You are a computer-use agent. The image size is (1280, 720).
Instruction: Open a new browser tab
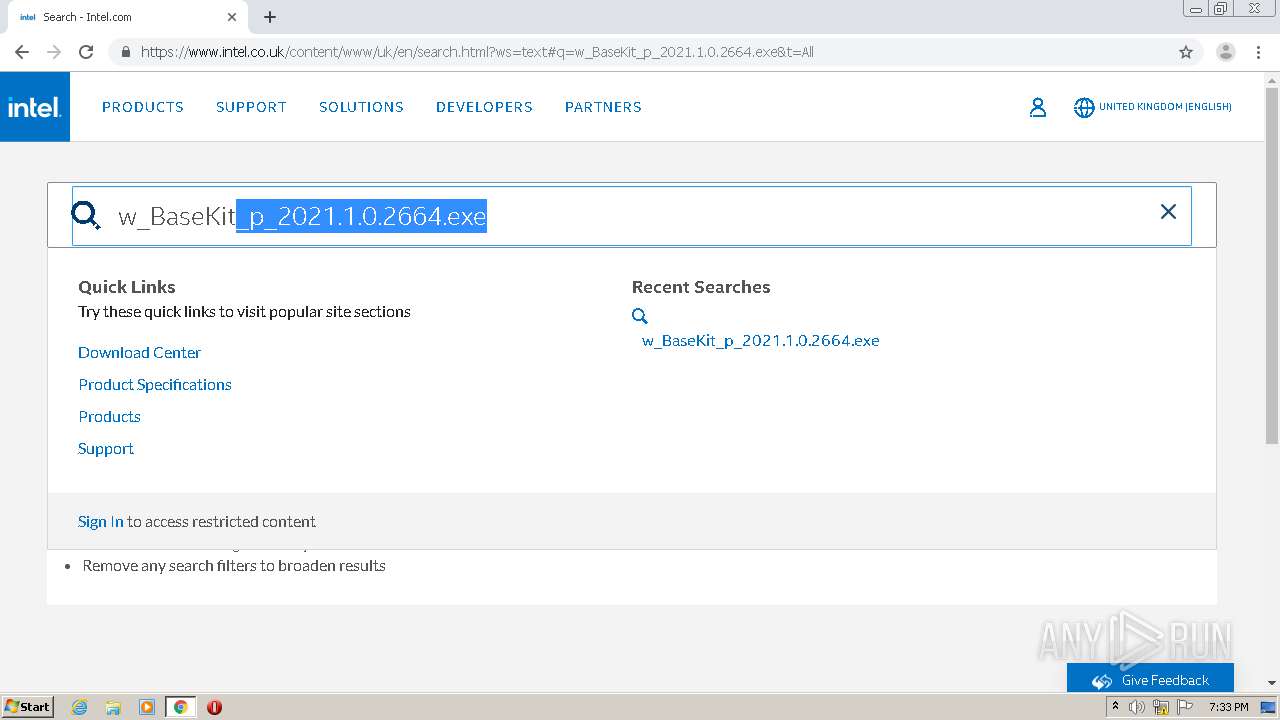270,17
